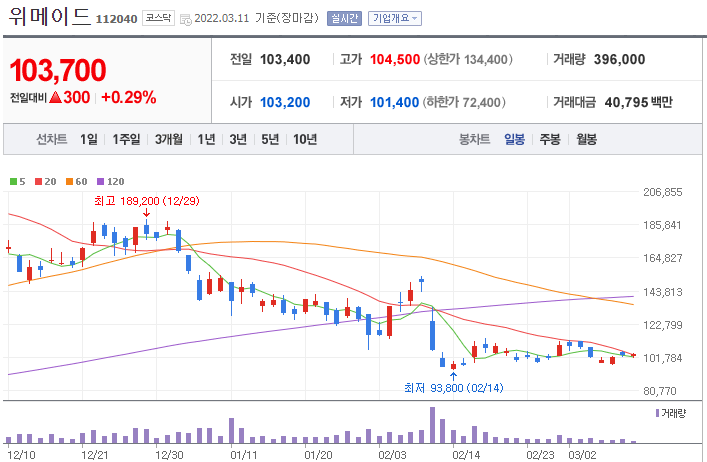Click the stock code 112040
The height and width of the screenshot is (462, 707).
coord(116,19)
